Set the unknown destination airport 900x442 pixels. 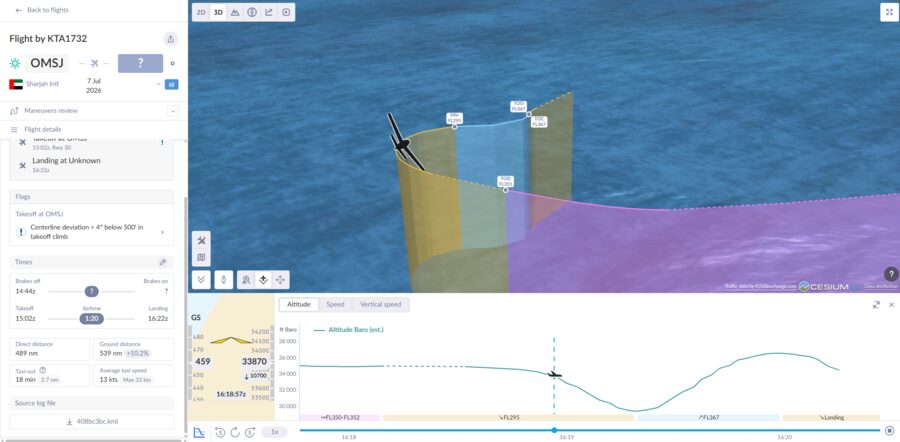tap(140, 63)
